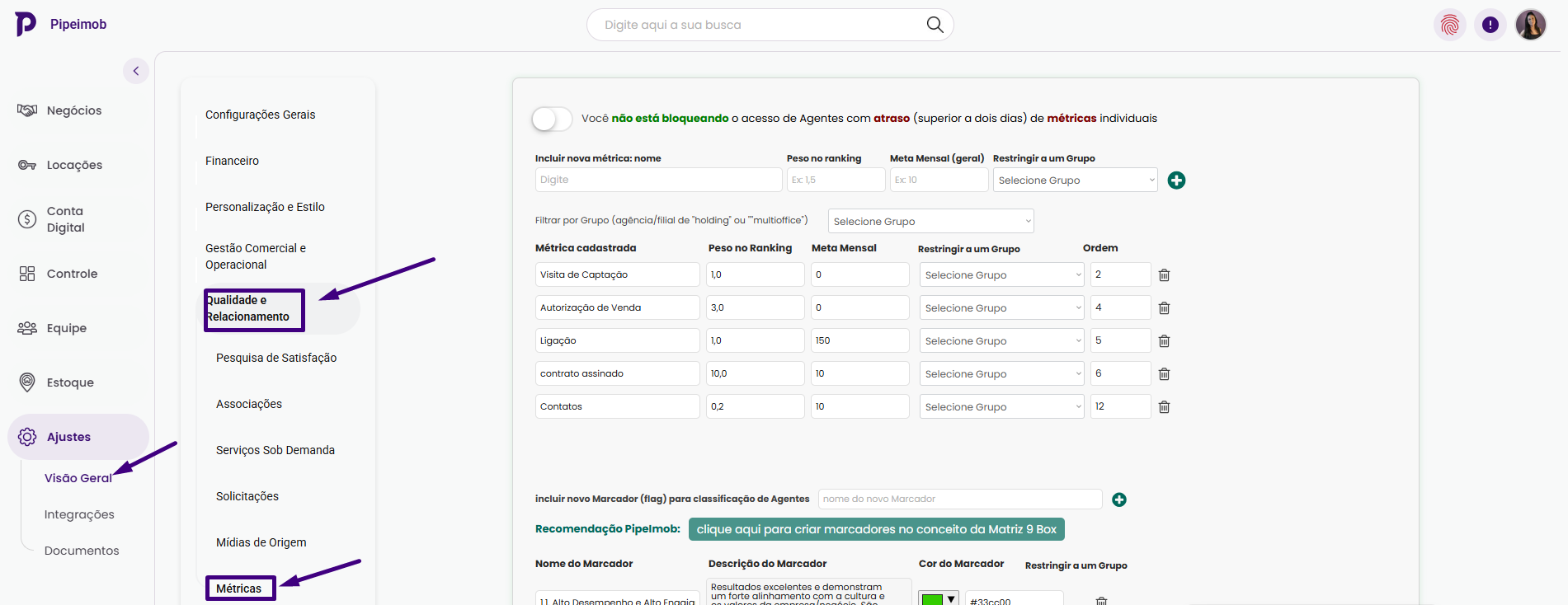Add new Marcador with green plus icon
Screen dimensions: 1568x605
click(x=1118, y=499)
